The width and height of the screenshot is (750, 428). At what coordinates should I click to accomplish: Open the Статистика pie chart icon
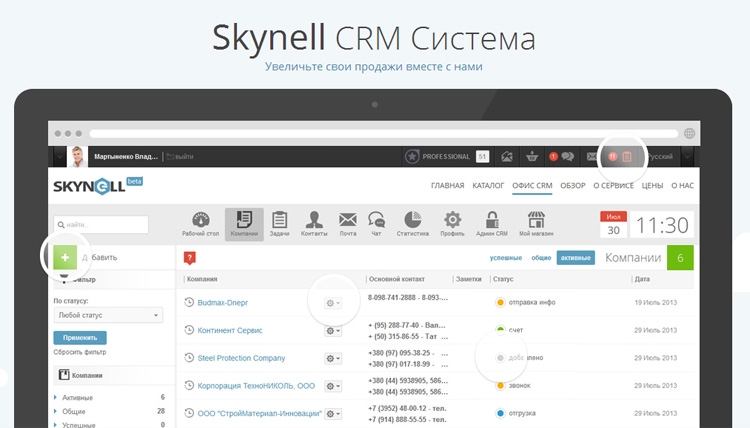point(412,224)
